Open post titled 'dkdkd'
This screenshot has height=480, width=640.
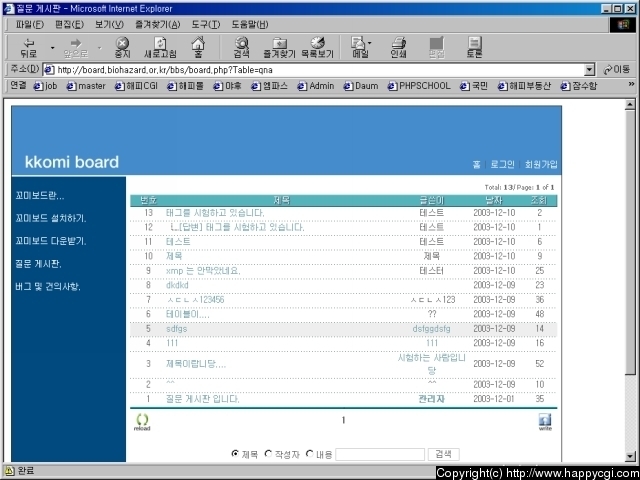(x=177, y=285)
